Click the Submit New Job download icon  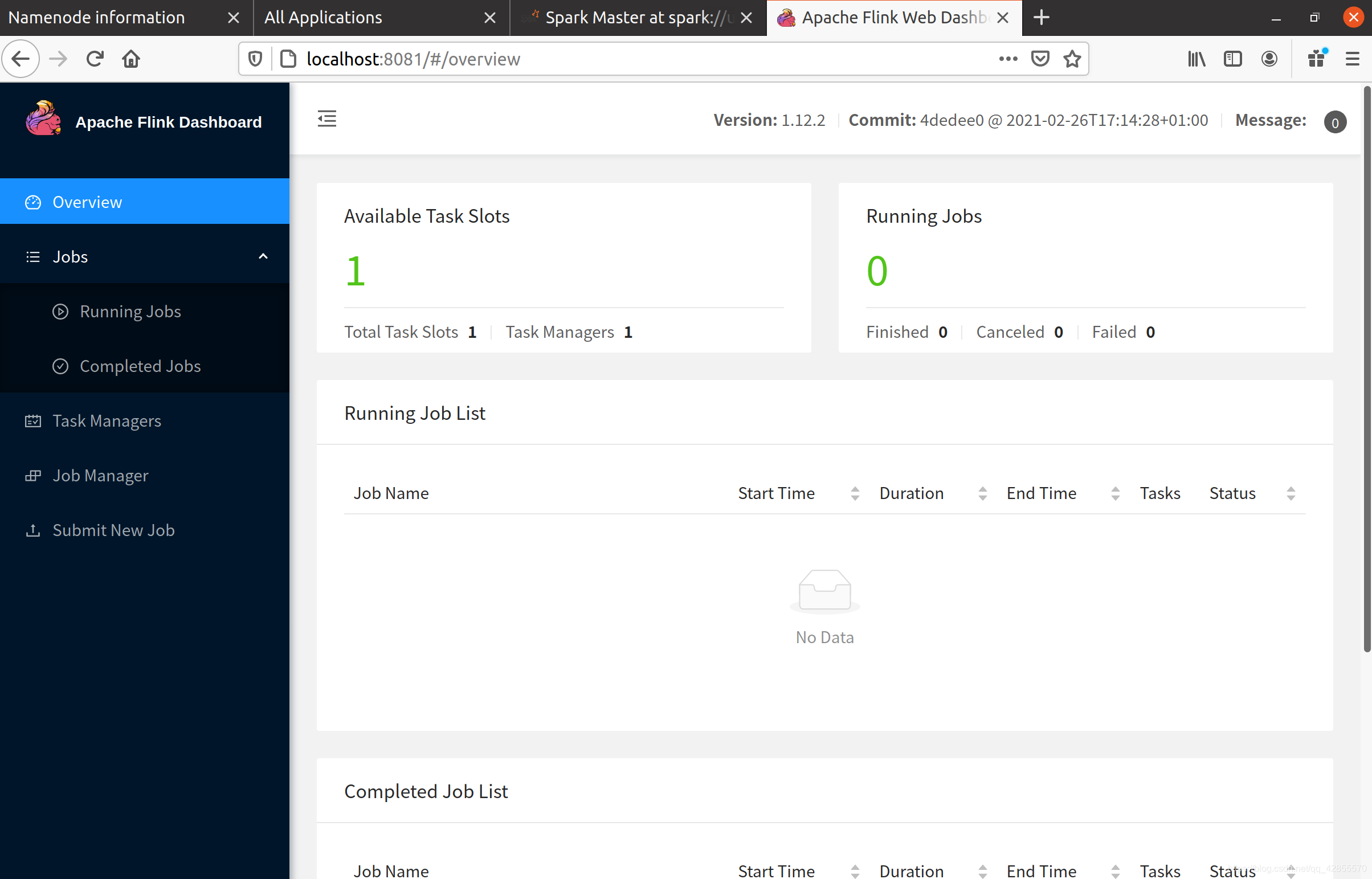[33, 530]
